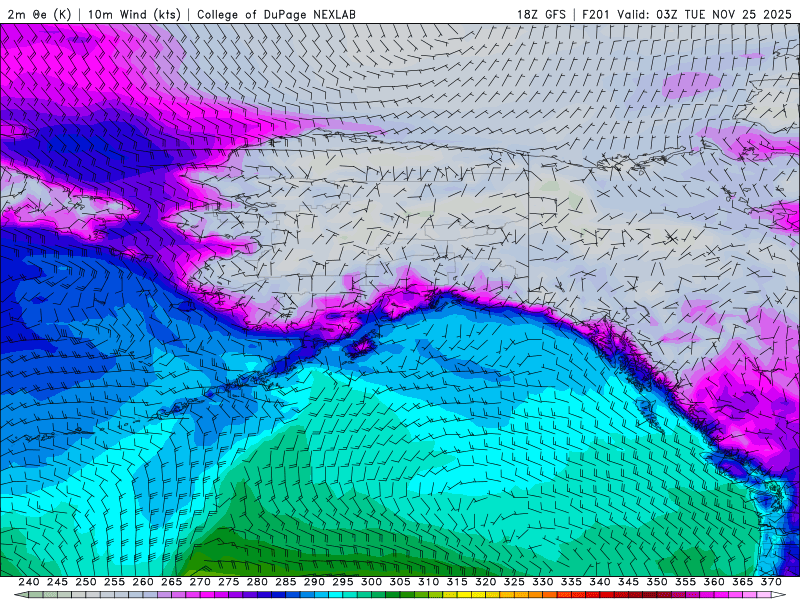800x600 pixels.
Task: Click the 270 value on the color scale
Action: point(200,582)
